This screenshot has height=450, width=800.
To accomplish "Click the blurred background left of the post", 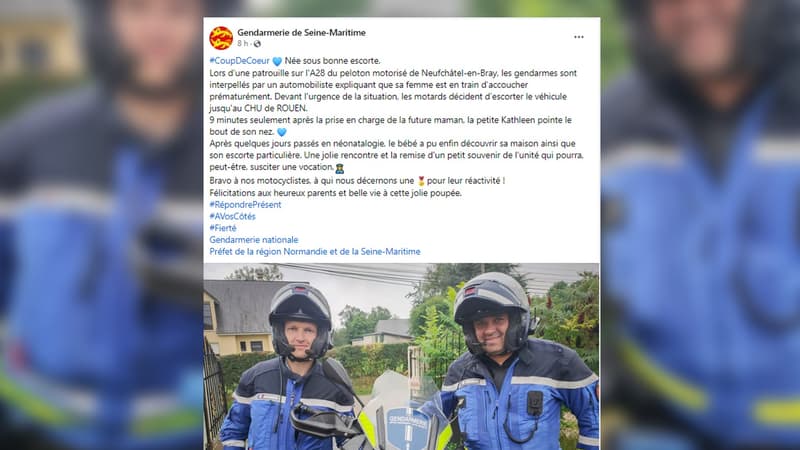I will click(x=102, y=225).
